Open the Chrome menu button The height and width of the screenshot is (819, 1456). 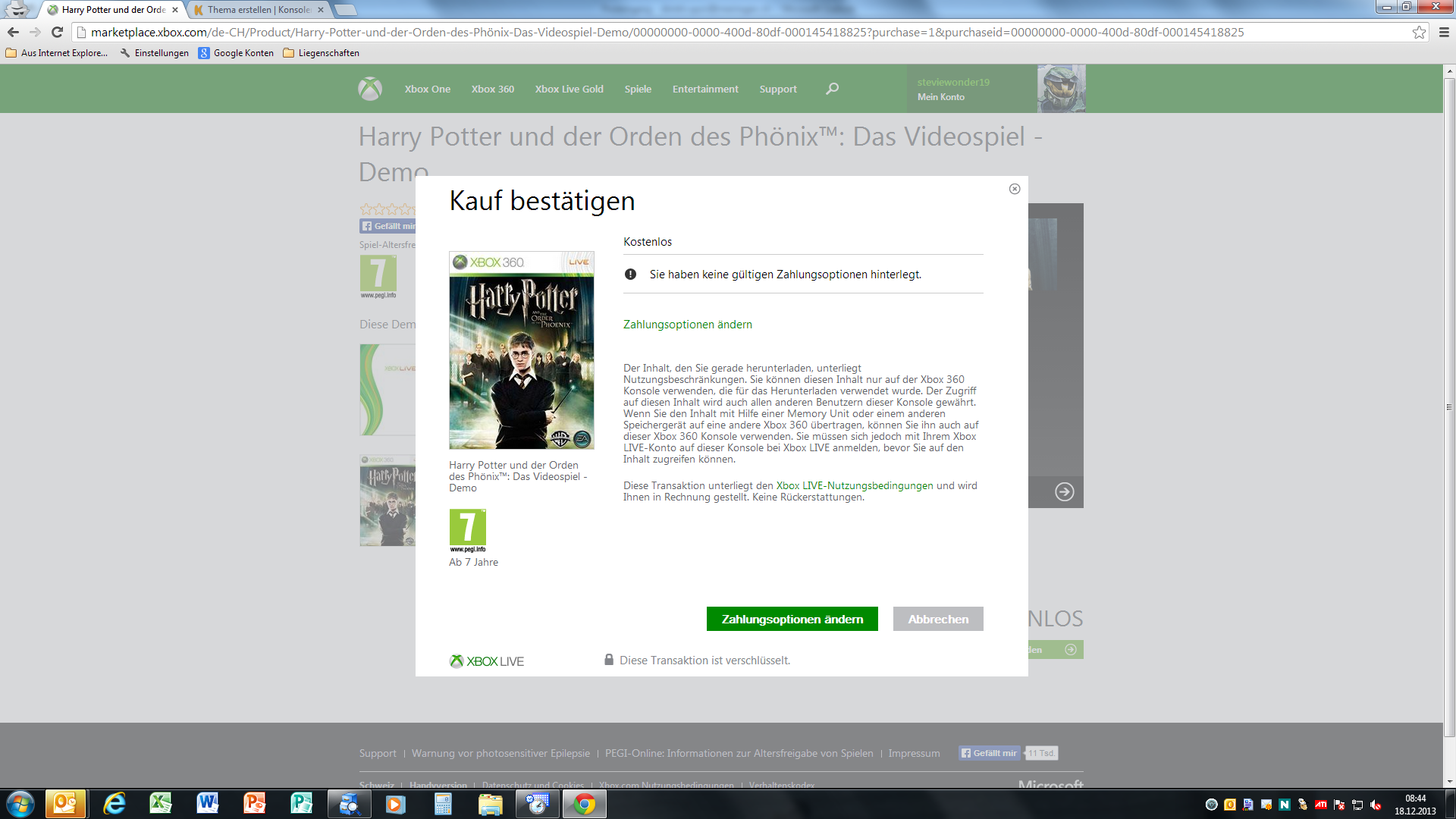(1444, 32)
